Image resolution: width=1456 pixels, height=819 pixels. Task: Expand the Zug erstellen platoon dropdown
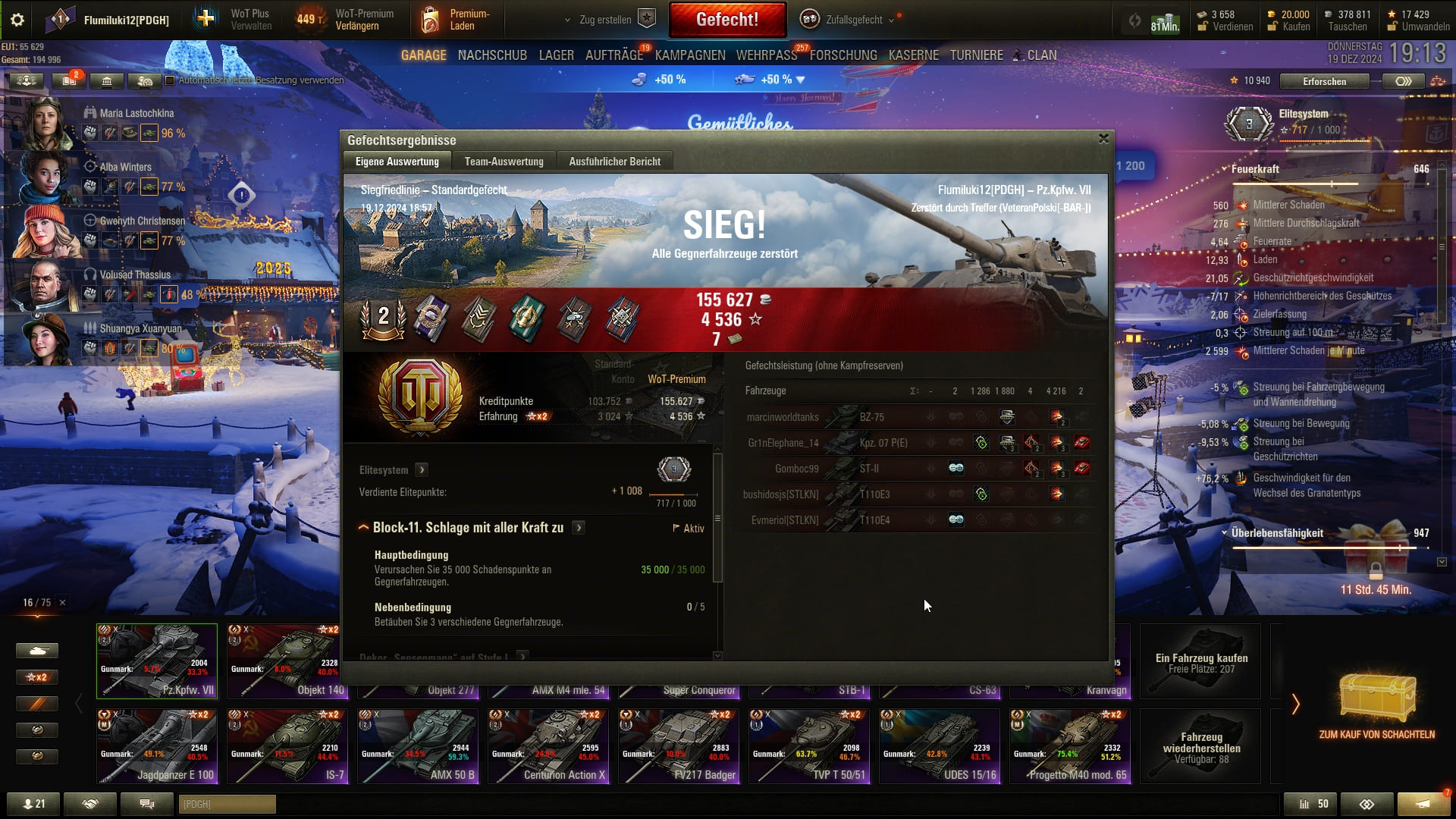click(x=567, y=20)
